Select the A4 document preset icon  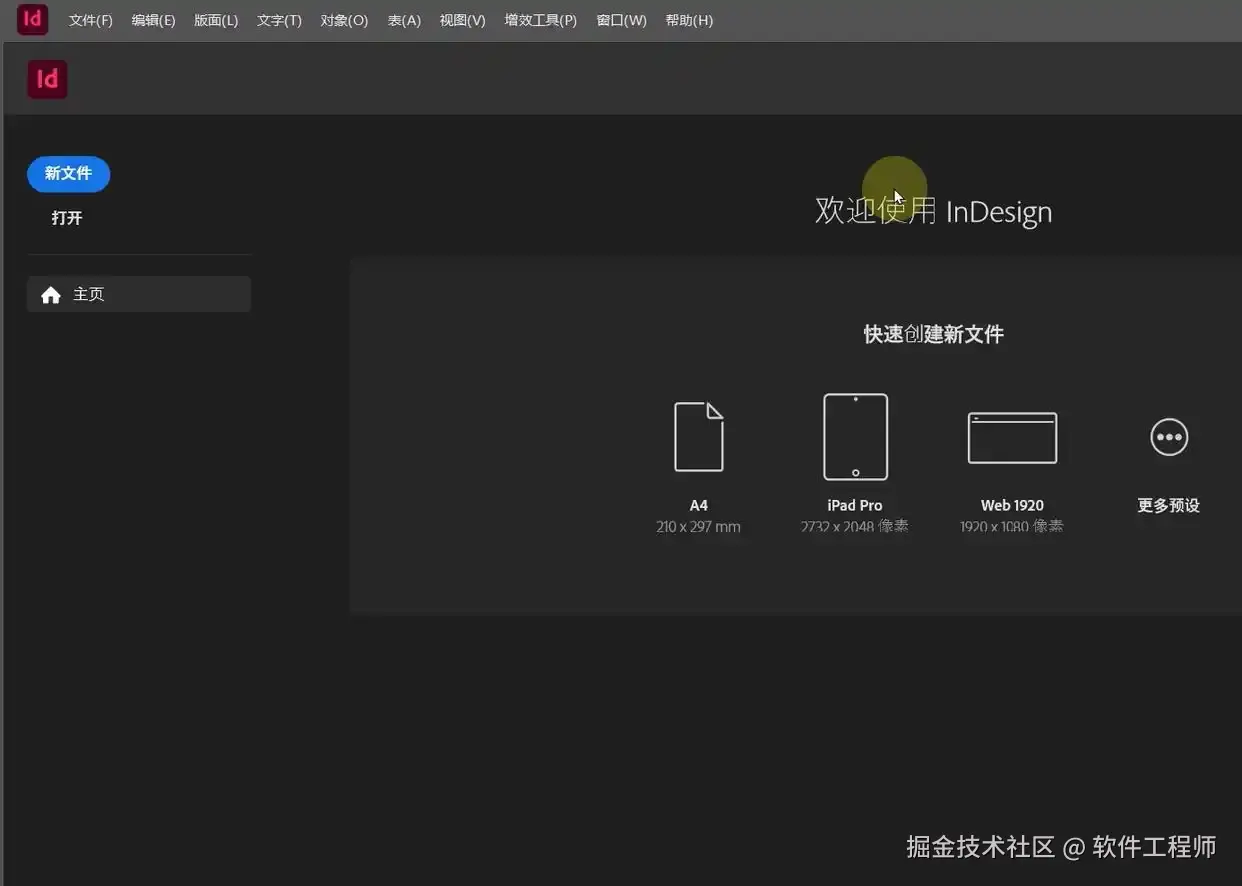coord(699,437)
